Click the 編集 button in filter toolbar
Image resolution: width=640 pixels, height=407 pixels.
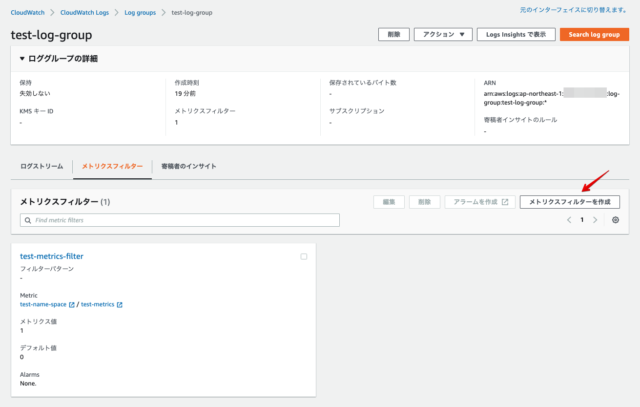[389, 202]
